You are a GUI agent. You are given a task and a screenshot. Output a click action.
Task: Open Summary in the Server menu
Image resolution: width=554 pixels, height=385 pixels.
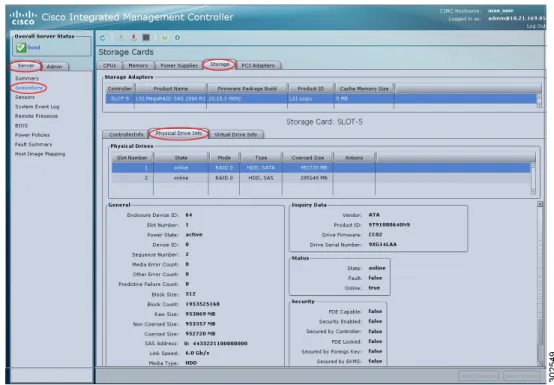(27, 78)
